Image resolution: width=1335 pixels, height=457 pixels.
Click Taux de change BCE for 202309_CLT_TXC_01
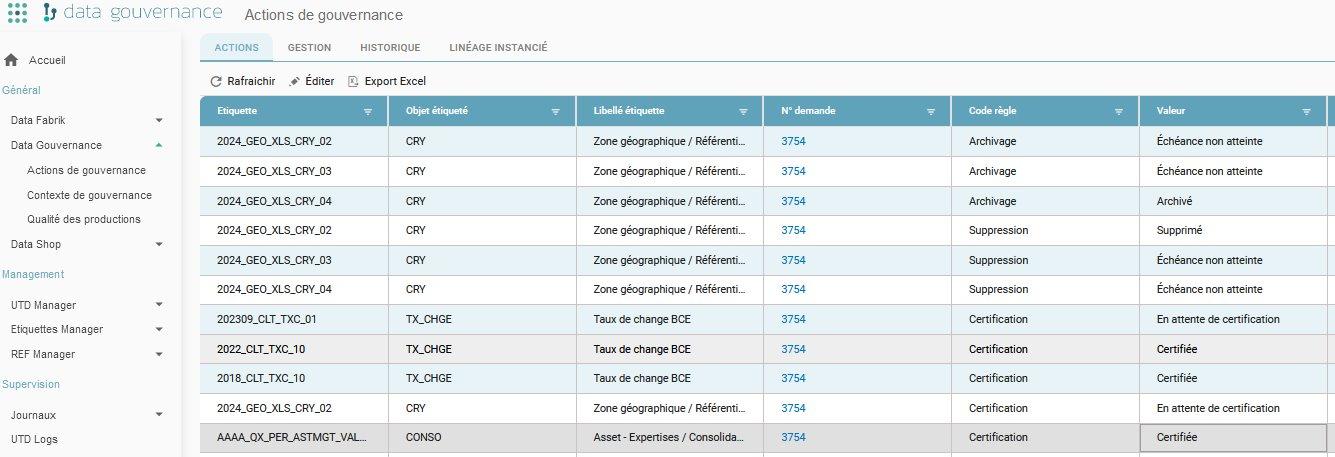pos(671,319)
